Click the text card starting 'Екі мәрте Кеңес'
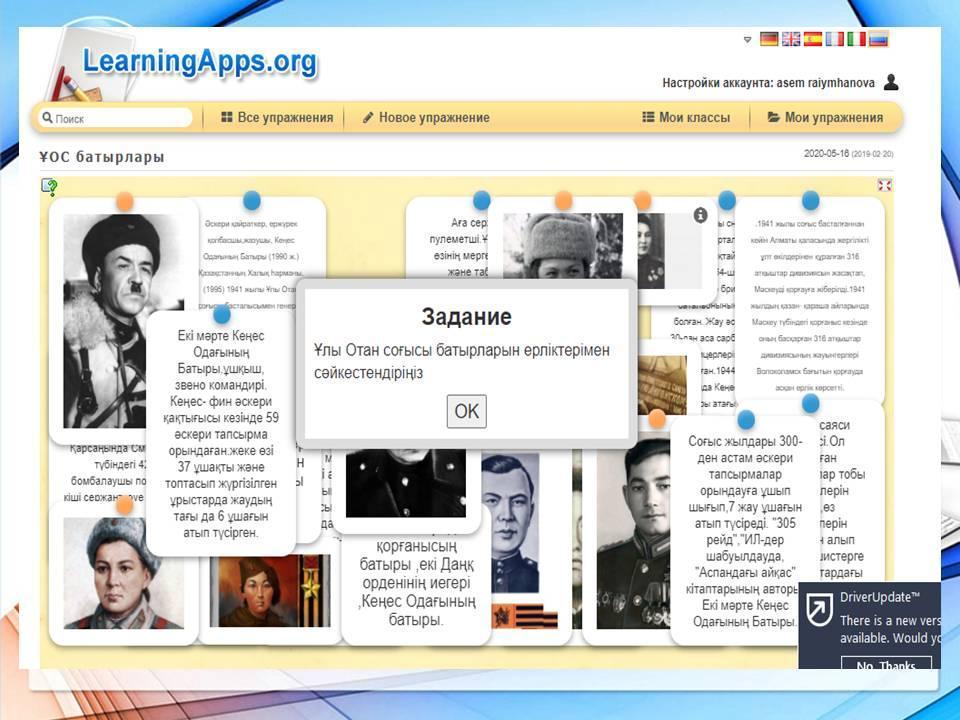The height and width of the screenshot is (720, 960). click(x=221, y=433)
